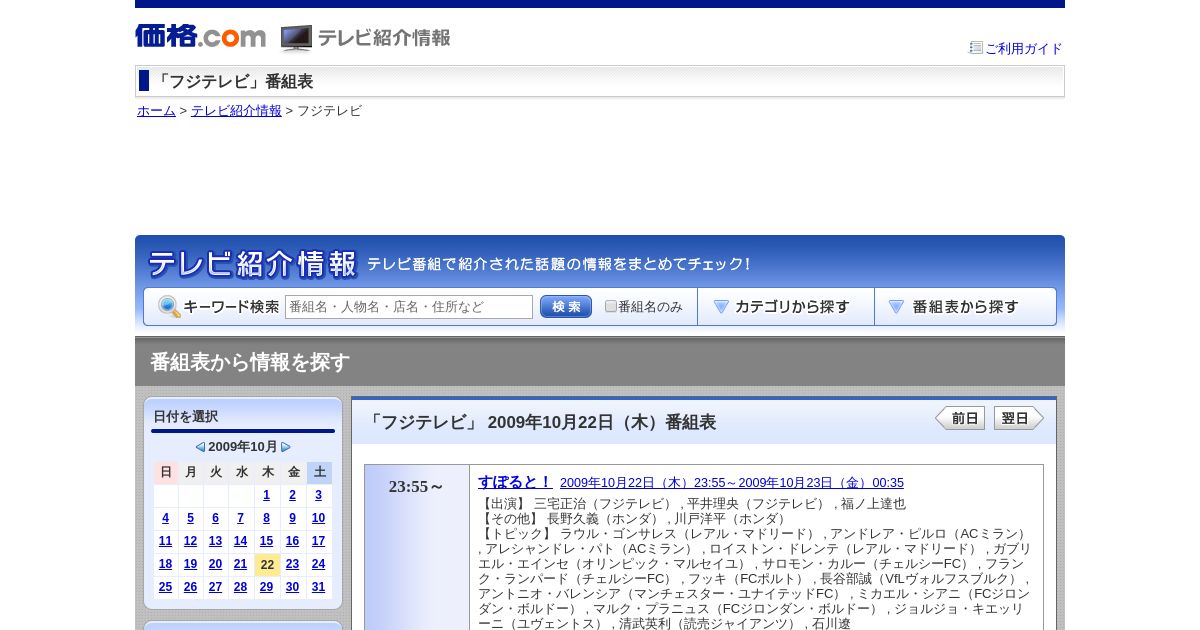Click the 日 Sunday column header
The width and height of the screenshot is (1200, 630).
point(166,472)
